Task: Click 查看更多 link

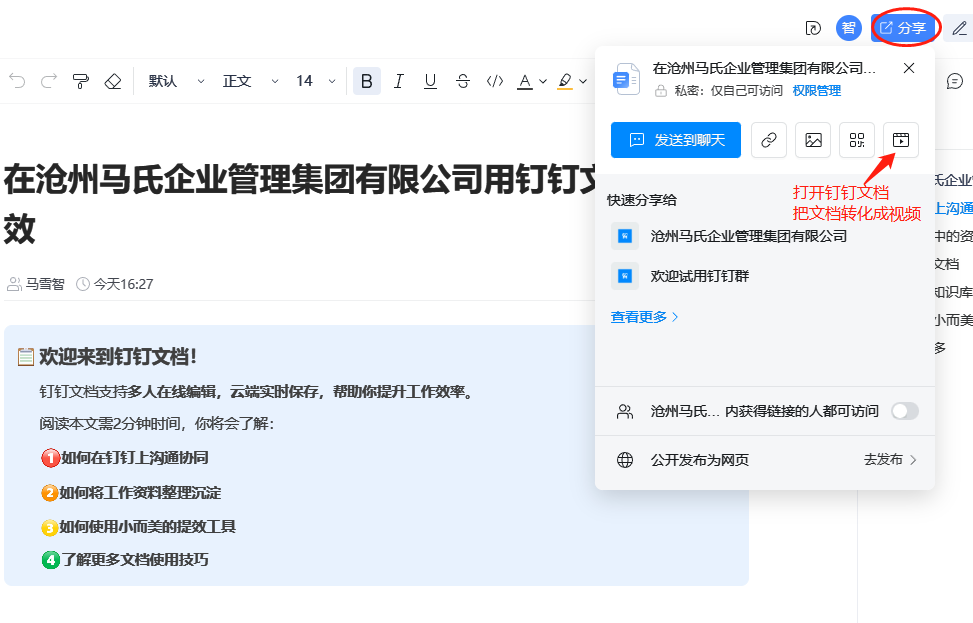Action: point(644,317)
